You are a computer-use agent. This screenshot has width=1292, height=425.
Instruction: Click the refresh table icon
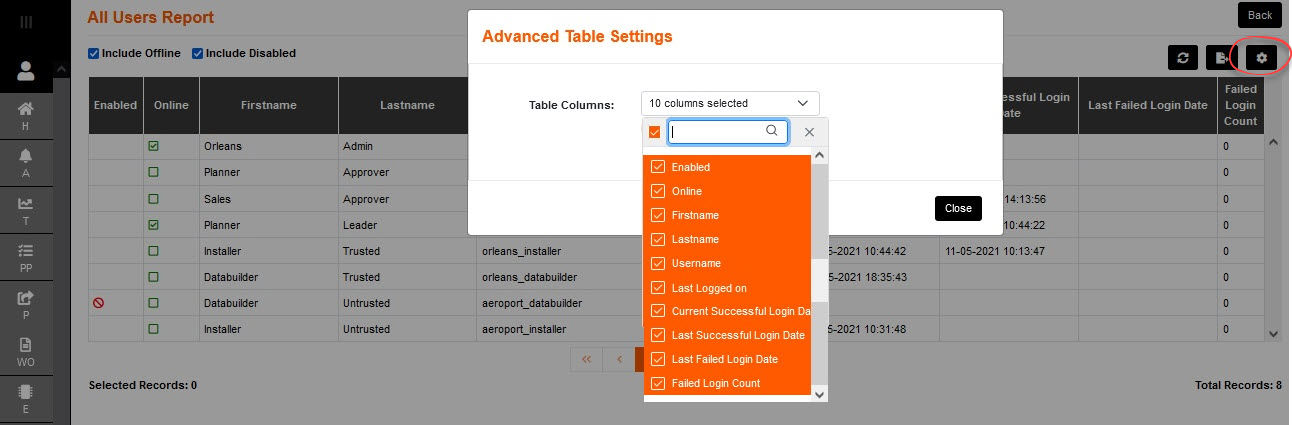click(1182, 58)
